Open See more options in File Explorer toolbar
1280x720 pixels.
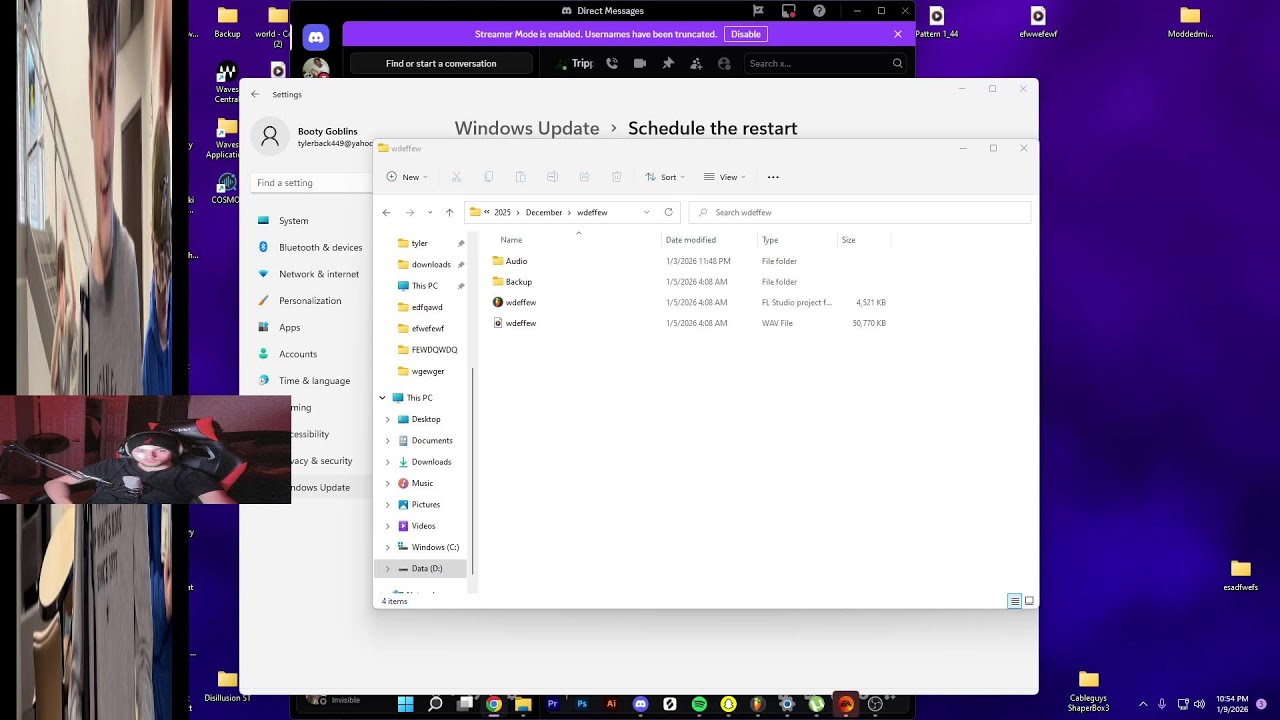pyautogui.click(x=773, y=177)
